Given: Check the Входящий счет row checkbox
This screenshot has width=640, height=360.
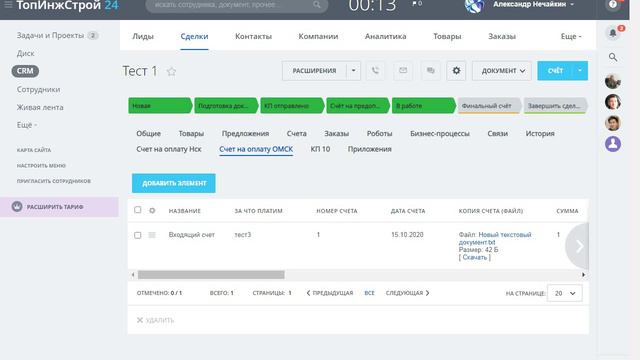Looking at the screenshot, I should point(138,235).
